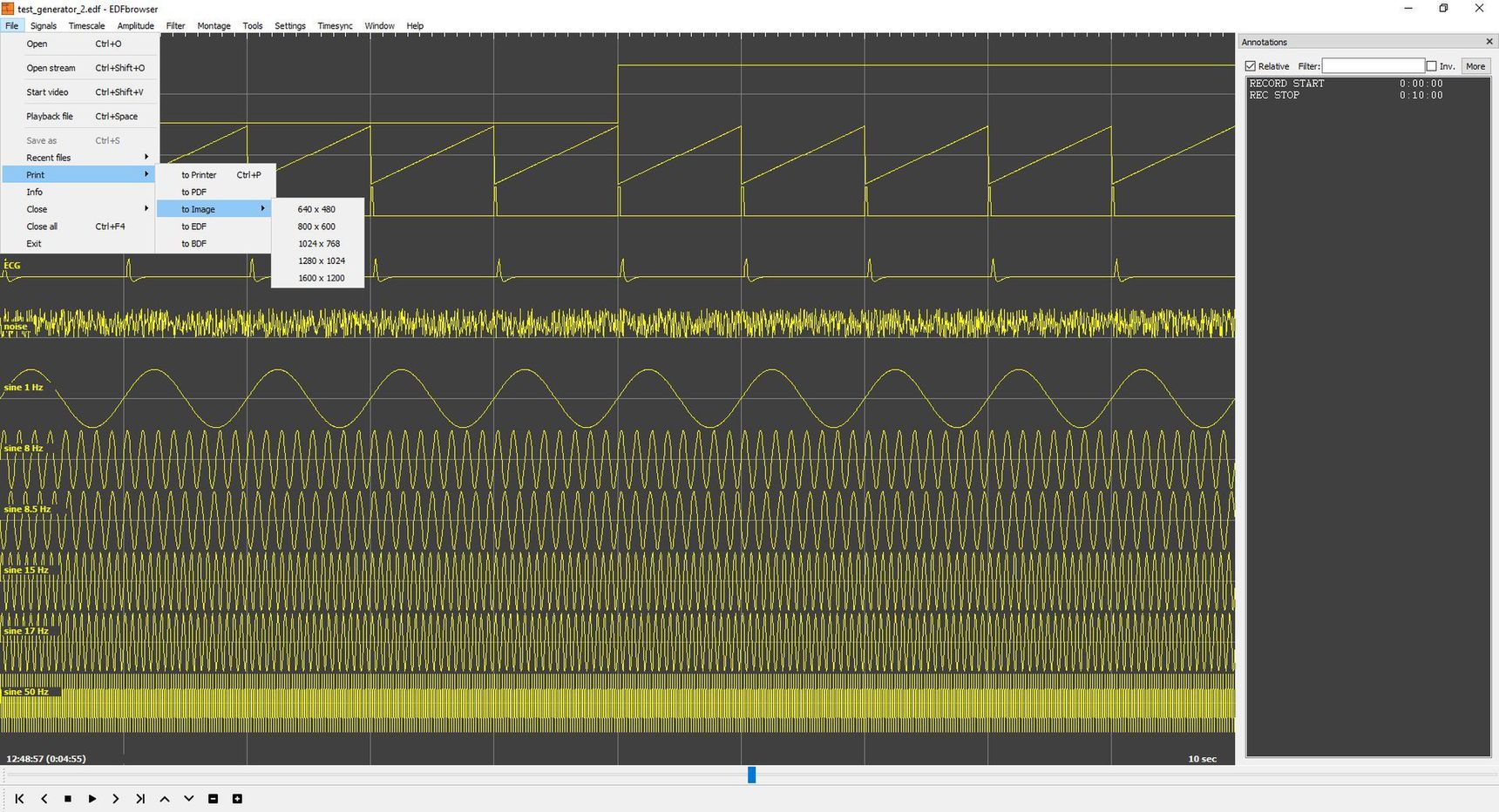Image resolution: width=1499 pixels, height=812 pixels.
Task: Click the File menu bar item
Action: click(11, 26)
